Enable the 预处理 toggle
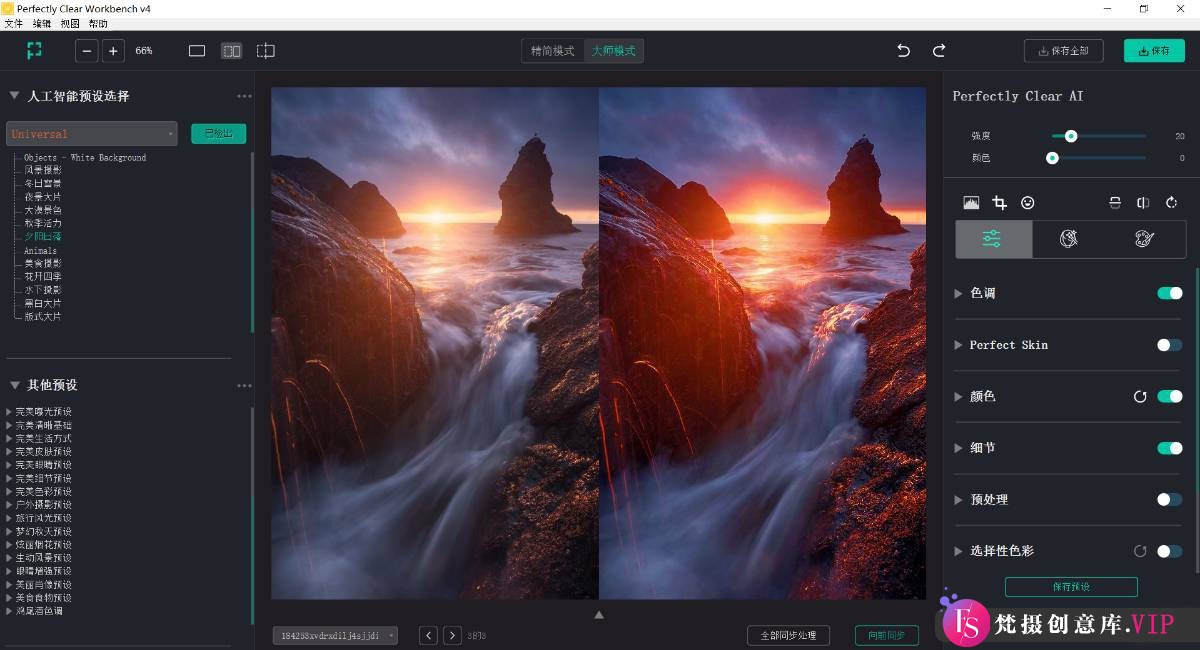The height and width of the screenshot is (650, 1200). tap(1169, 499)
